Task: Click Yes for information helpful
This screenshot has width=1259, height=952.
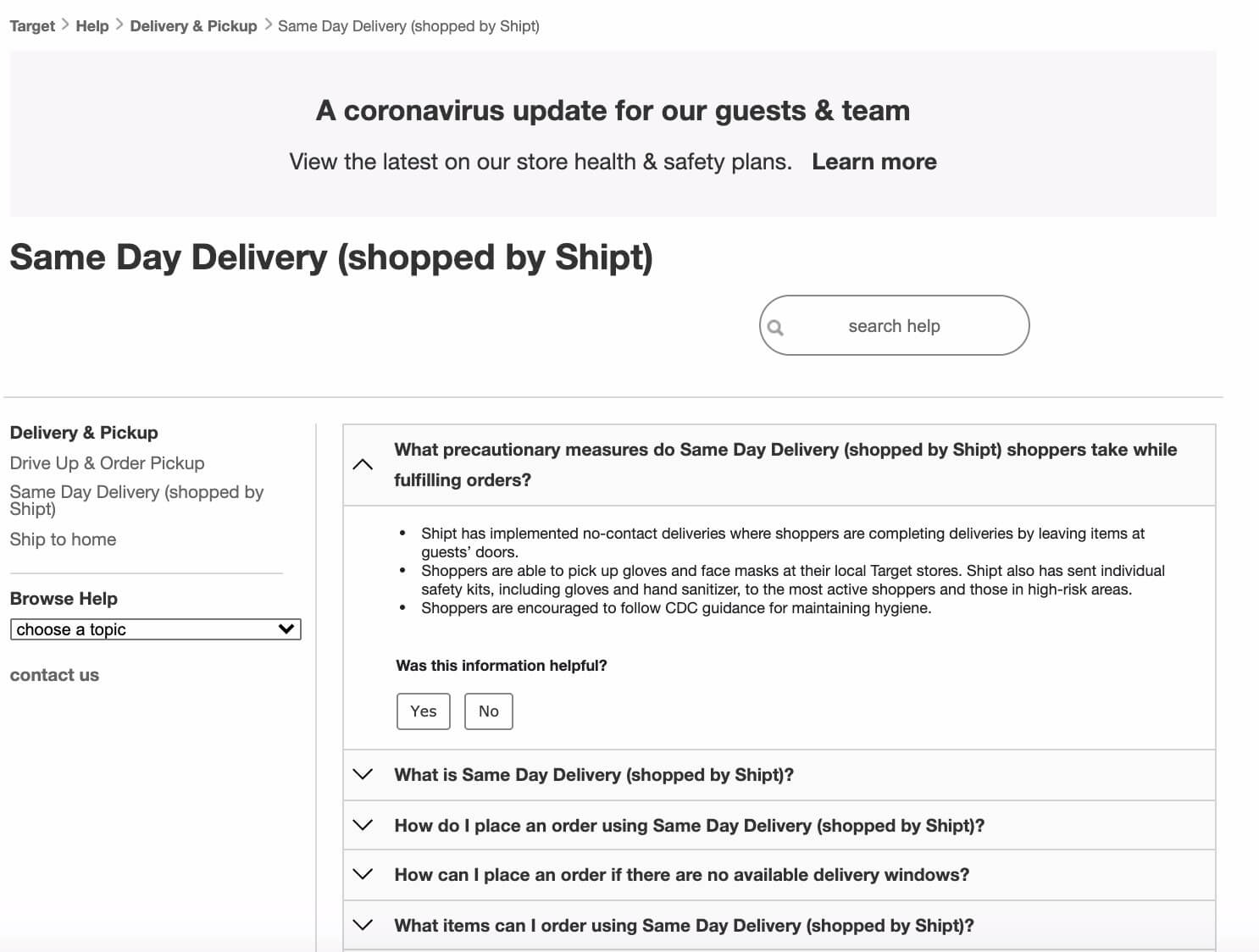Action: click(423, 711)
